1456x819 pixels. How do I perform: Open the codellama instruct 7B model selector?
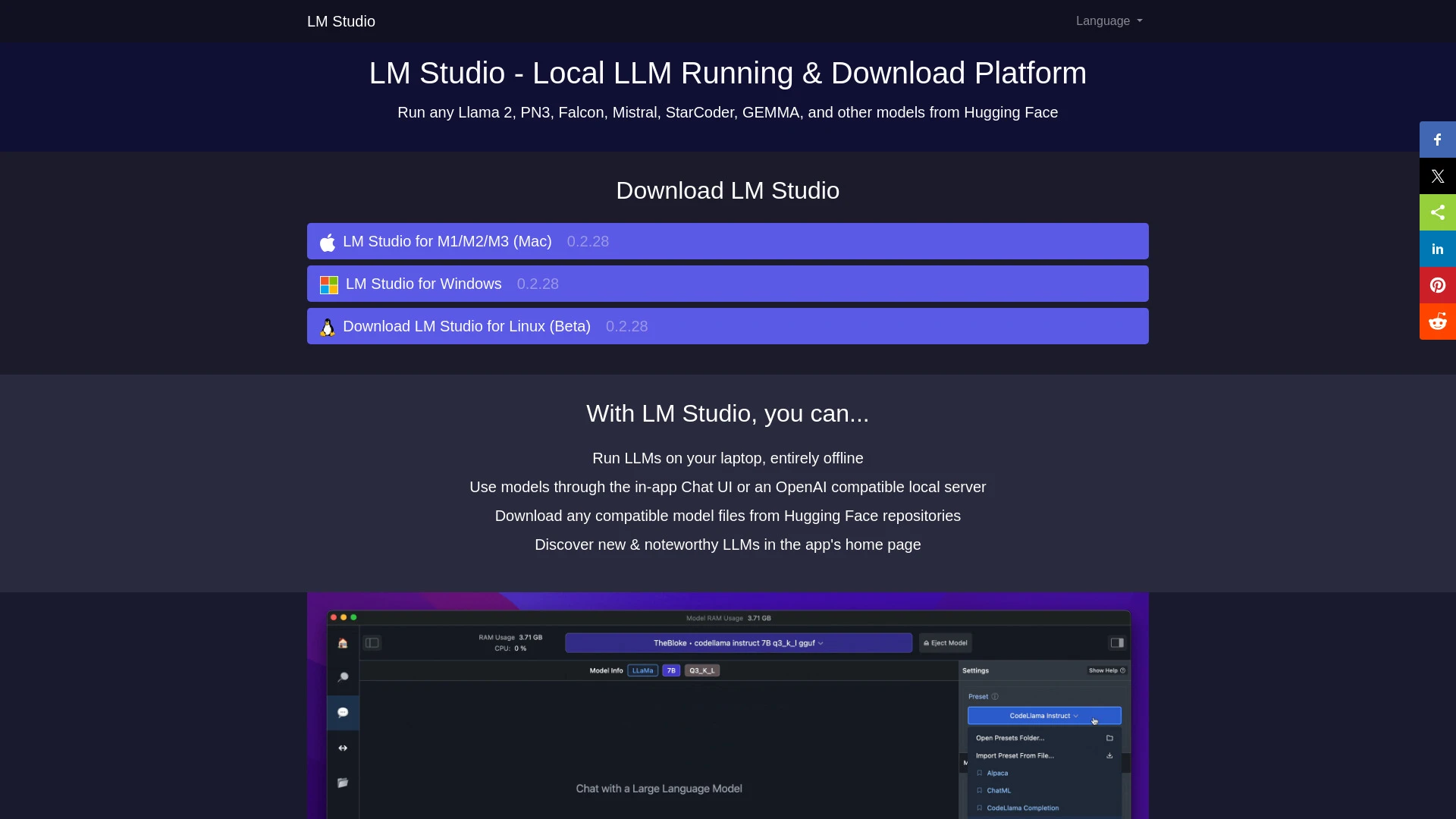pos(738,642)
